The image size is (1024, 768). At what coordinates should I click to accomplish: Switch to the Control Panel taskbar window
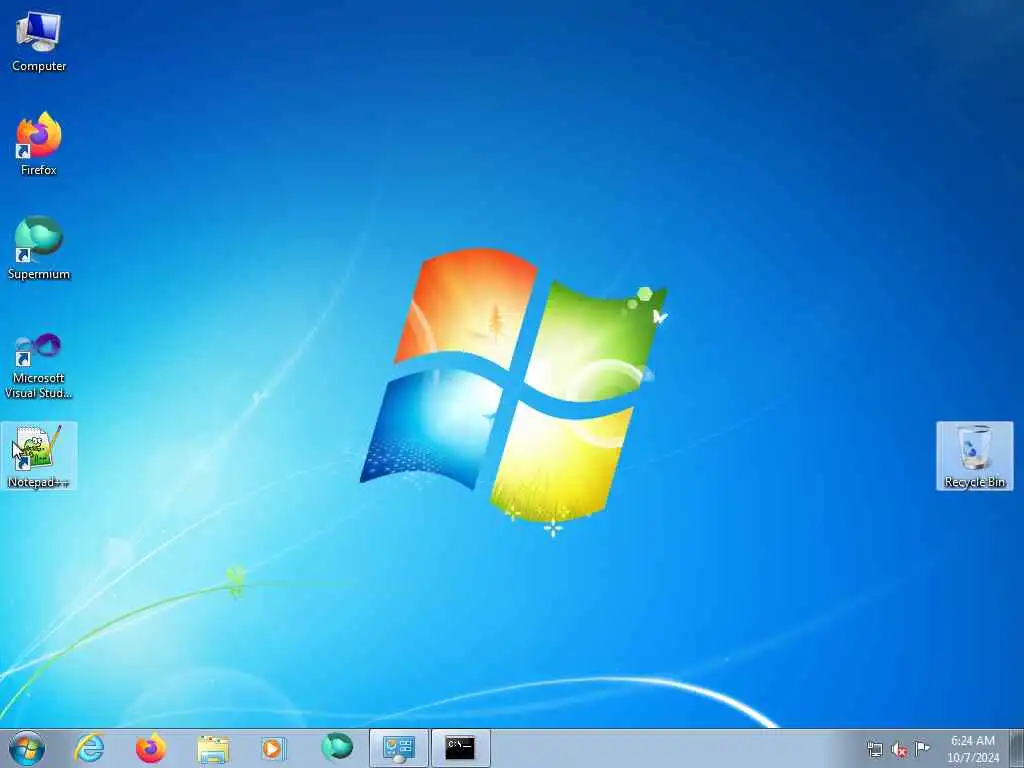(398, 748)
